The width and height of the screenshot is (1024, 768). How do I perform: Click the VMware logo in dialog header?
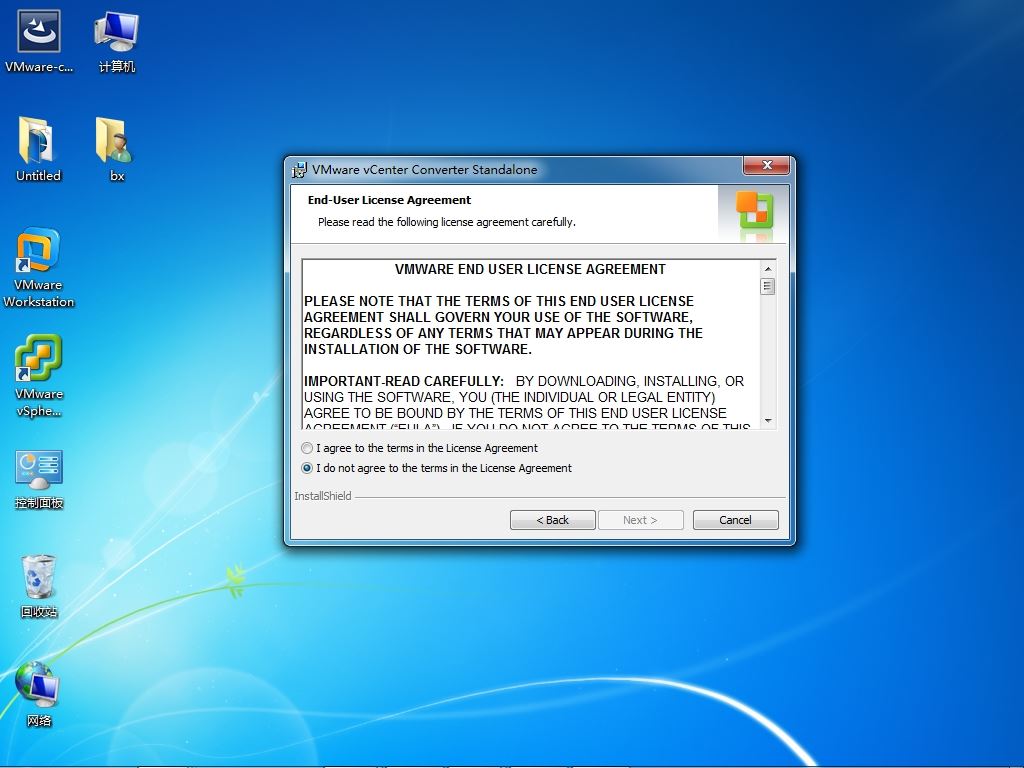(754, 211)
